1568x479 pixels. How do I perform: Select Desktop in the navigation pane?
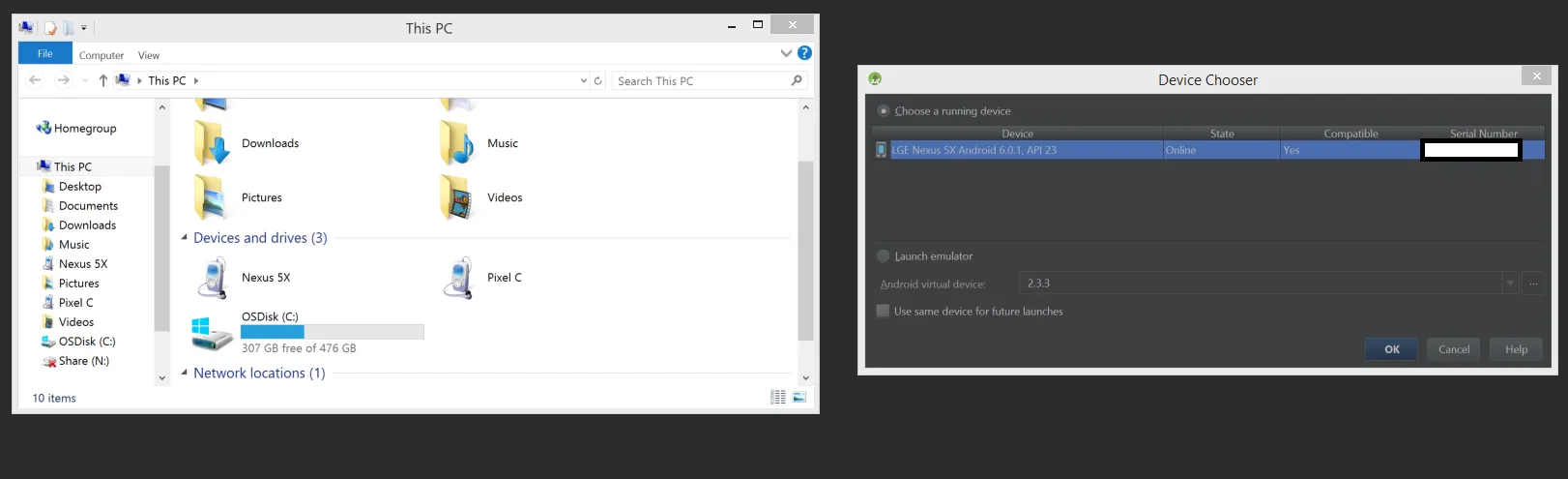(72, 187)
